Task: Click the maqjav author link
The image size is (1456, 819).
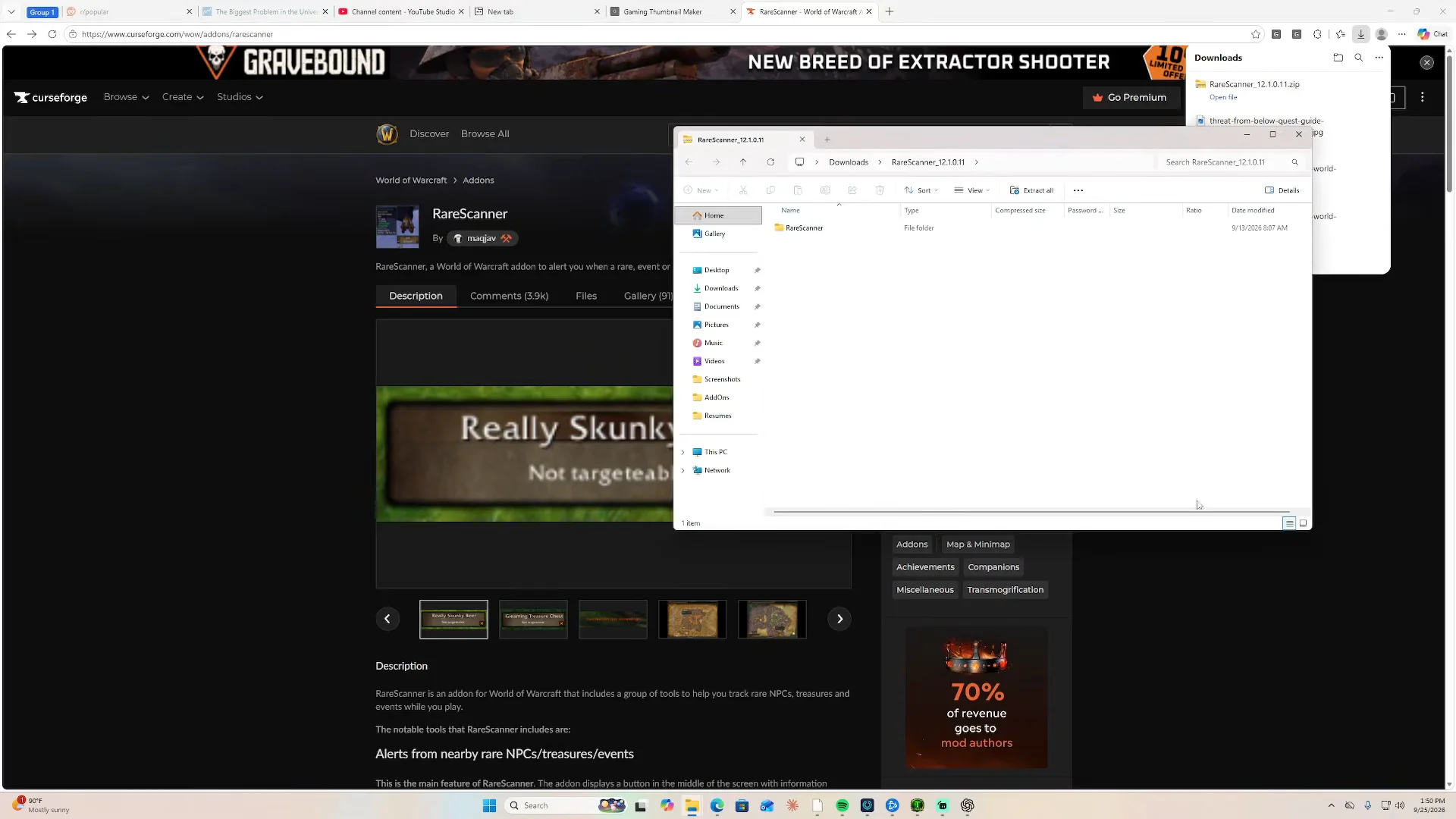Action: pyautogui.click(x=482, y=238)
